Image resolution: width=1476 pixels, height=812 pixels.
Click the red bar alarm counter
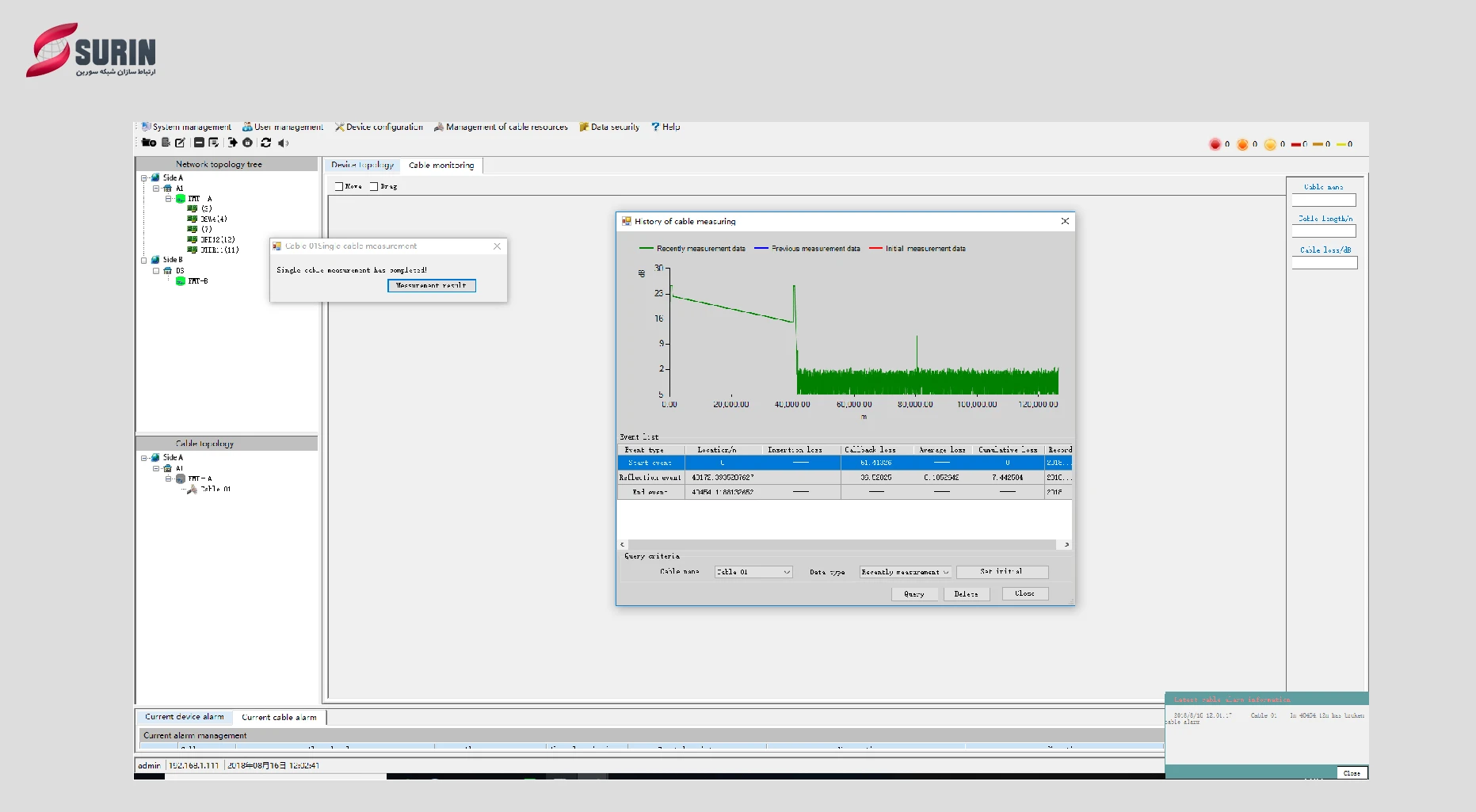coord(1296,144)
